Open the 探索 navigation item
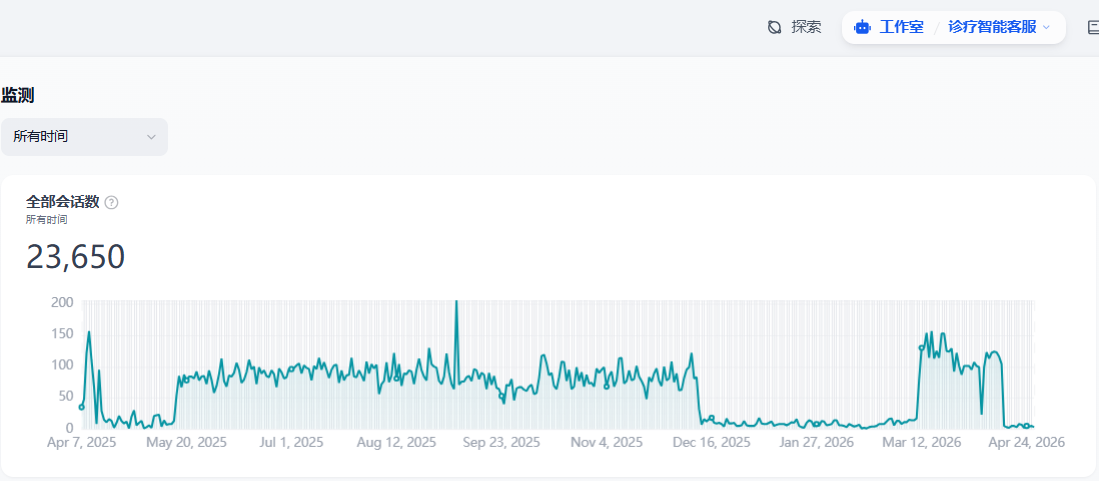Image resolution: width=1099 pixels, height=481 pixels. pos(795,27)
